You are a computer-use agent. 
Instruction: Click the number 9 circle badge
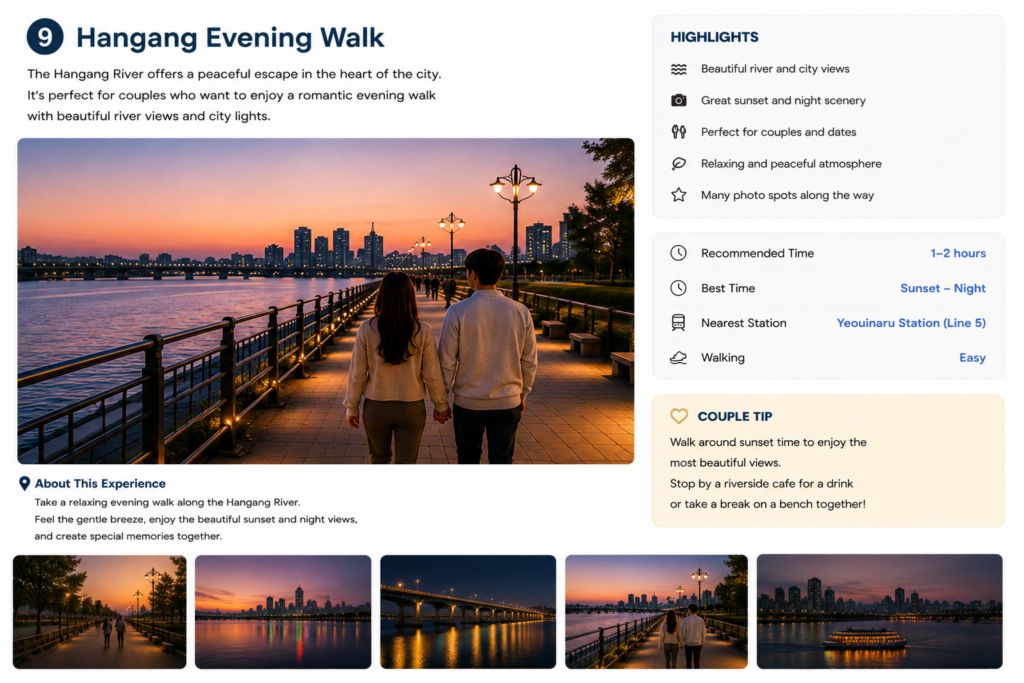pyautogui.click(x=45, y=37)
